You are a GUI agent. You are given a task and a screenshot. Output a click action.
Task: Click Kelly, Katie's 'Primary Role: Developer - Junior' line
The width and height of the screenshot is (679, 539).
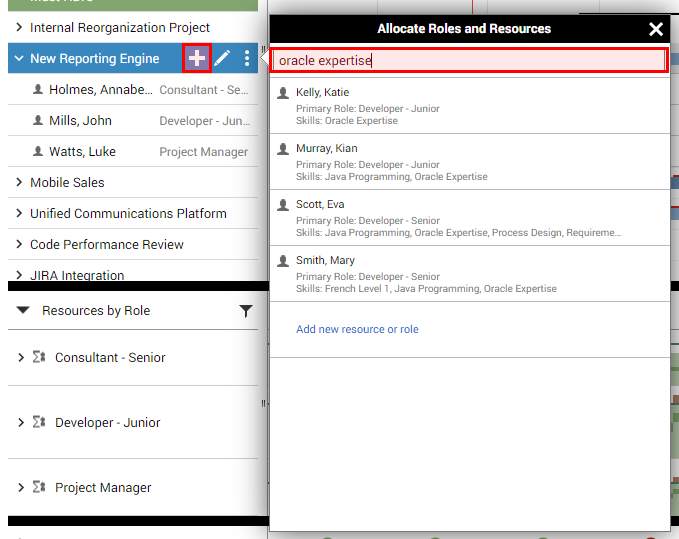[368, 109]
